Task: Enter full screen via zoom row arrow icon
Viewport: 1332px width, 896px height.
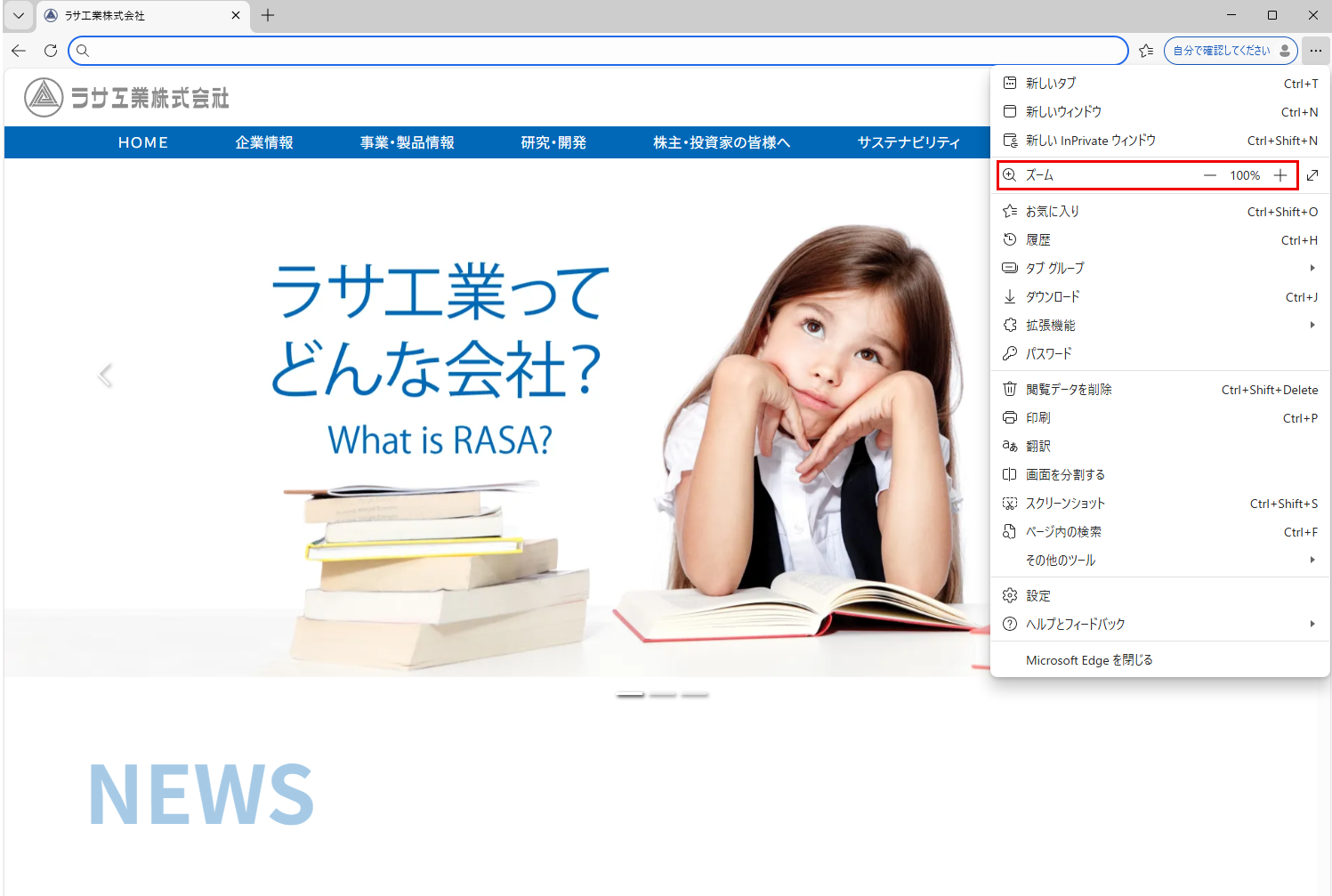Action: point(1312,175)
